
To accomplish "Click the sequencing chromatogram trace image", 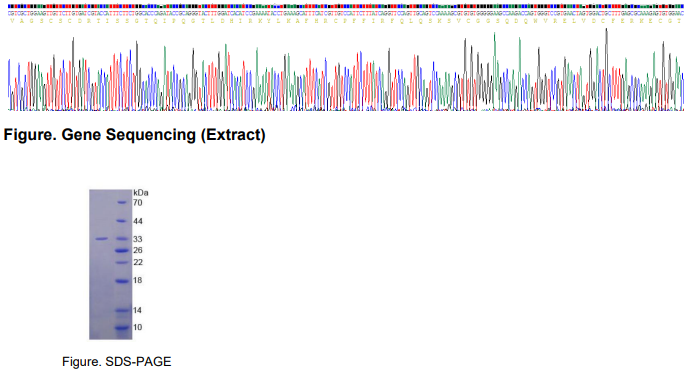I will point(346,70).
